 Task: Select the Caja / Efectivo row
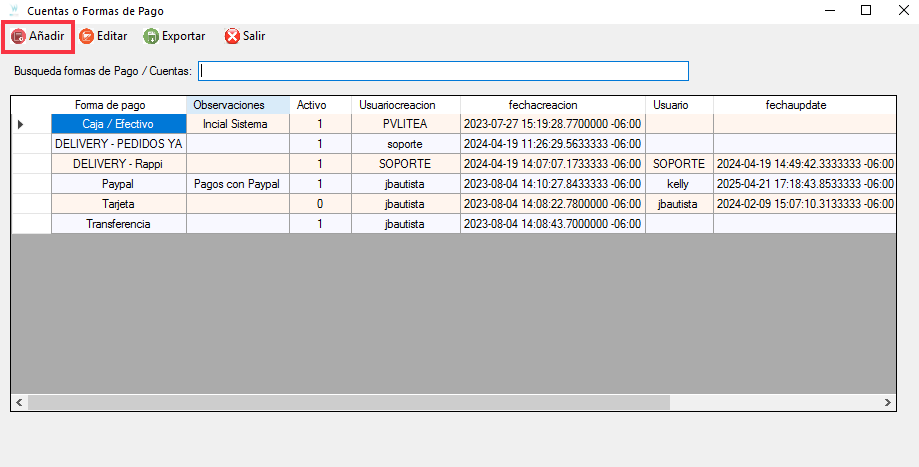[x=118, y=124]
